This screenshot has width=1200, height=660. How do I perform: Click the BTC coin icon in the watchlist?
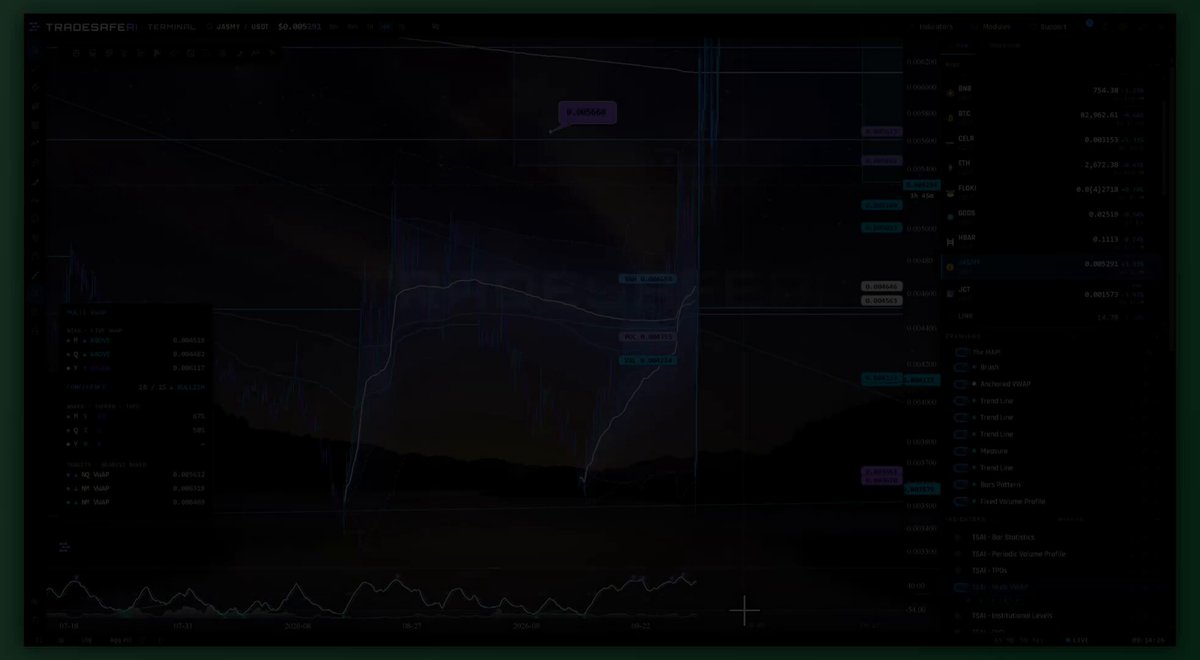[x=950, y=118]
